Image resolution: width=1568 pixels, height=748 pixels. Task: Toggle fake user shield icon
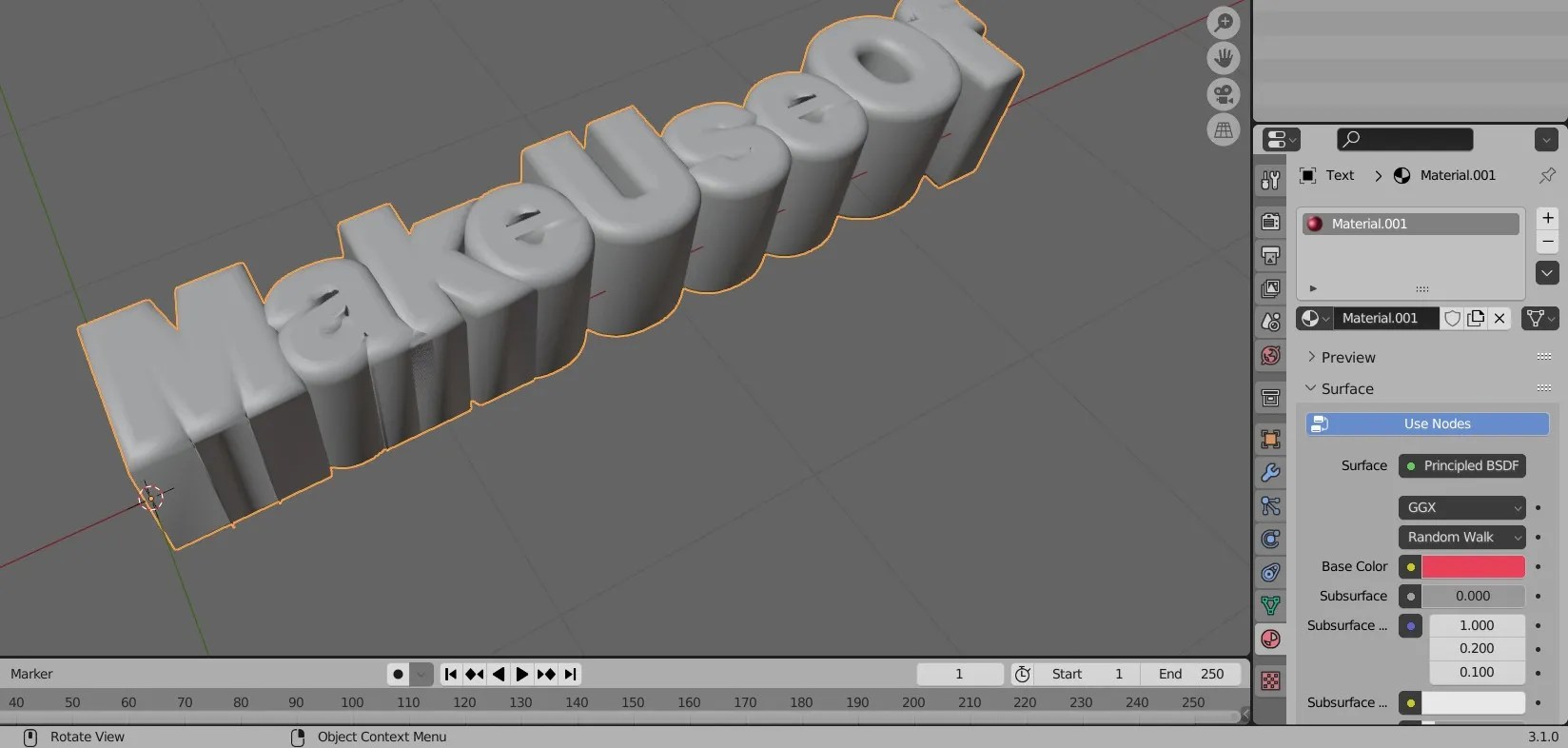click(x=1452, y=318)
